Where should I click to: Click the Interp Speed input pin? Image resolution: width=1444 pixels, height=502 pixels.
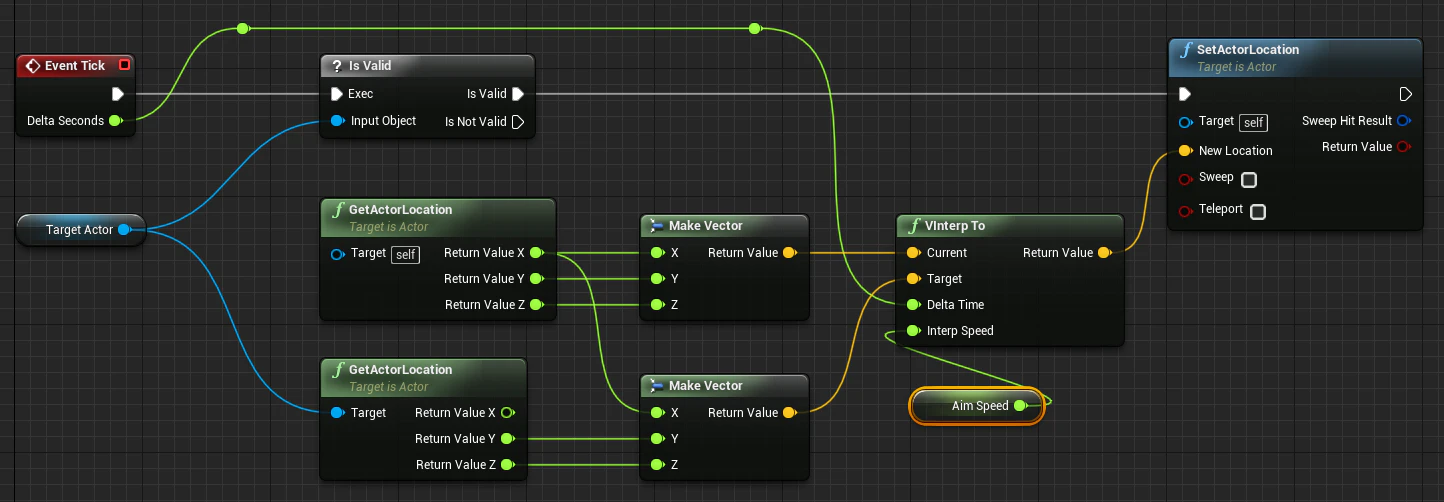(x=912, y=331)
